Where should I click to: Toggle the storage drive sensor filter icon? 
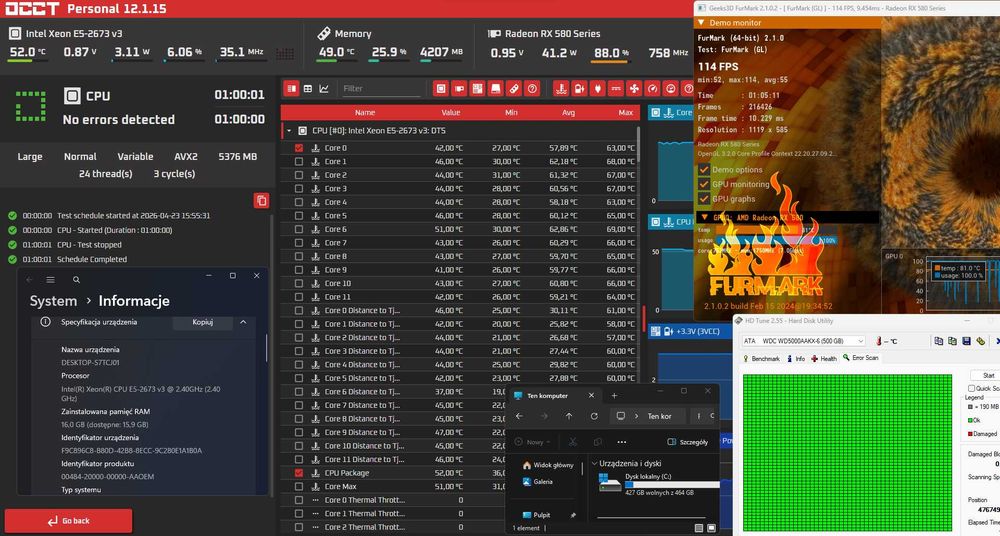[x=496, y=89]
